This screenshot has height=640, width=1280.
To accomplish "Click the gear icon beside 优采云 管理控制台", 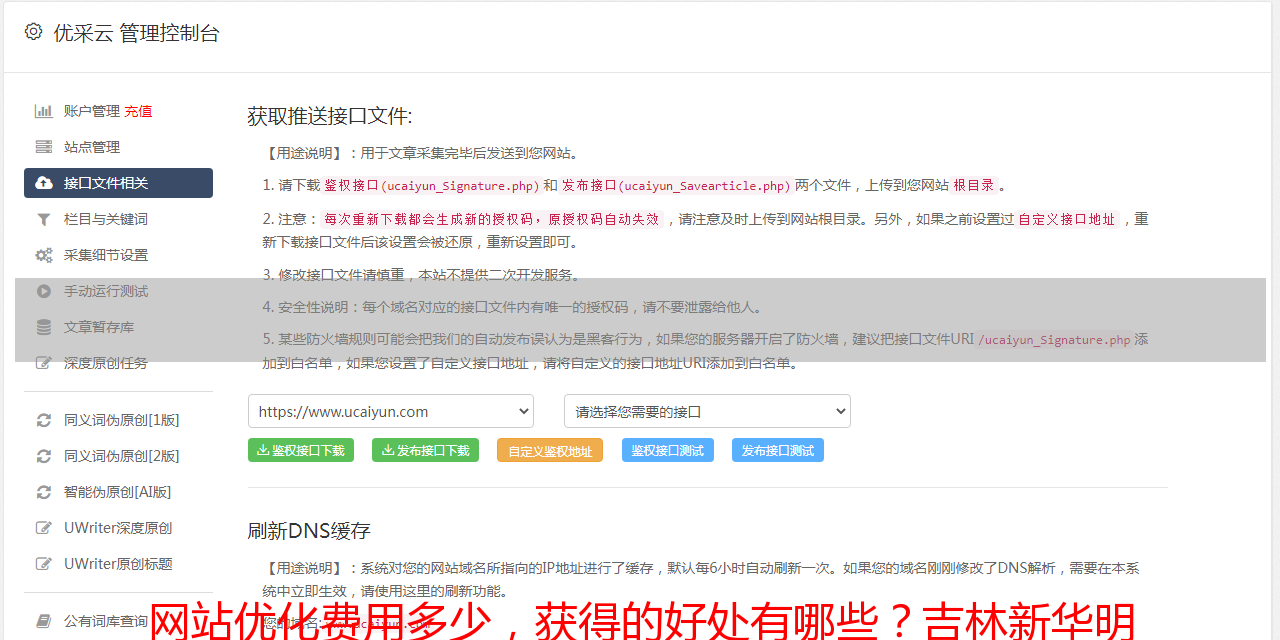I will click(33, 32).
